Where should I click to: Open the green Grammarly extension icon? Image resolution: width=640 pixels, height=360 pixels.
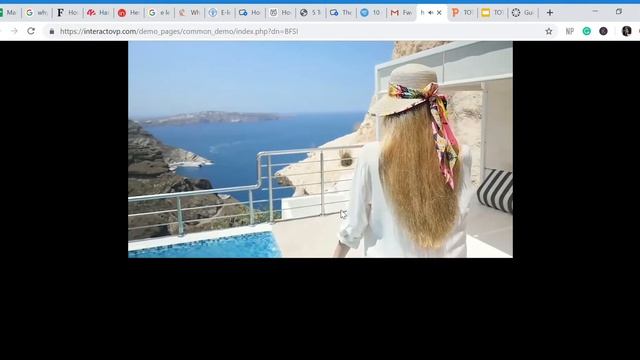[x=587, y=31]
